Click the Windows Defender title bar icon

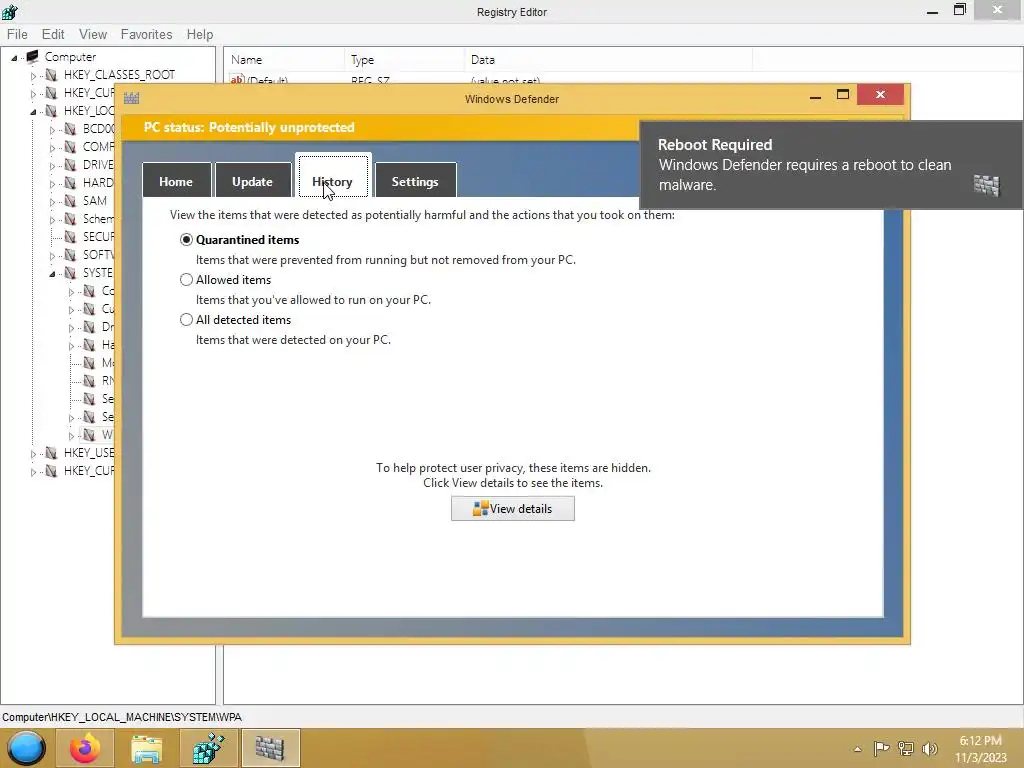pos(131,99)
